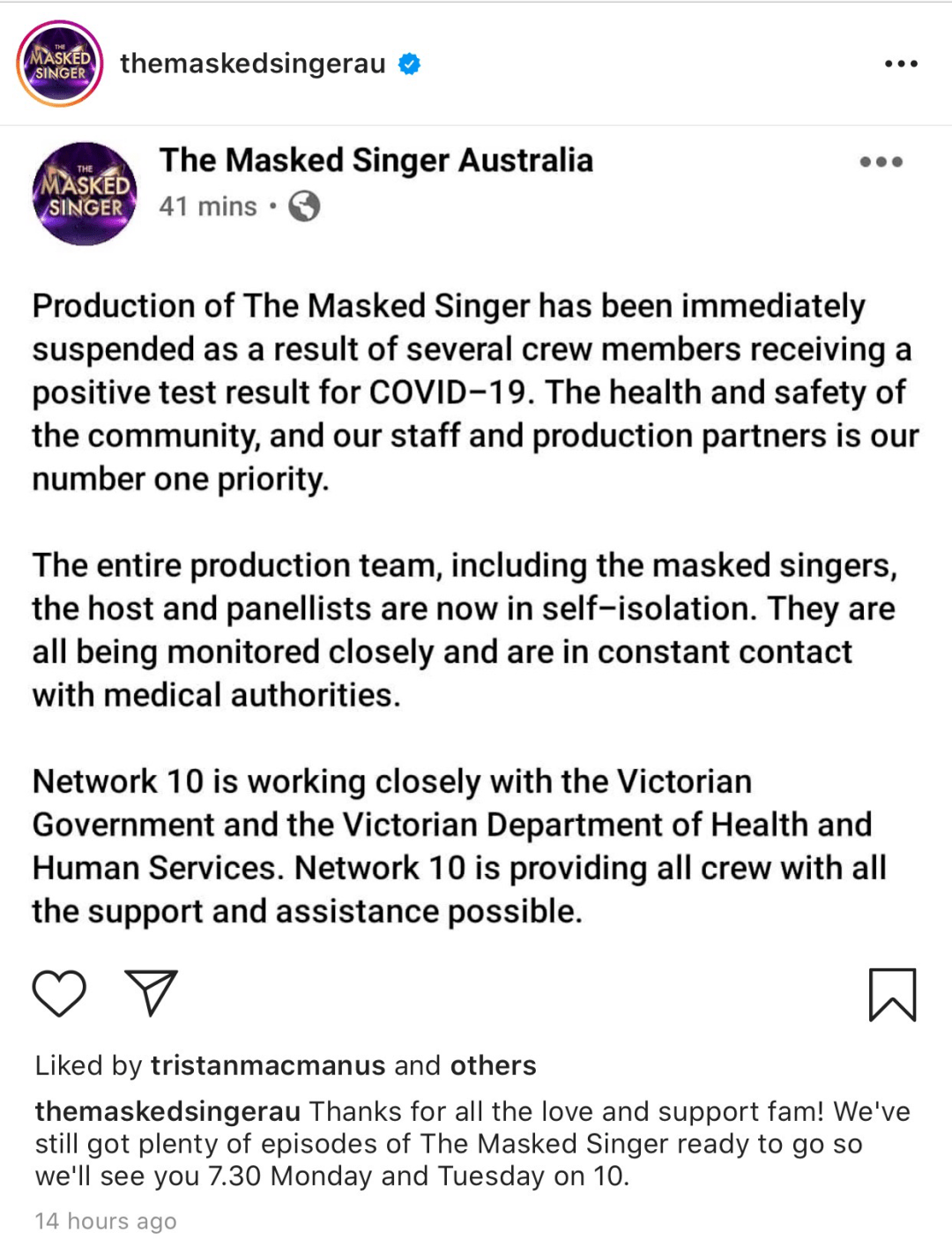
Task: Tap the Network 10 paragraph text
Action: (x=459, y=847)
